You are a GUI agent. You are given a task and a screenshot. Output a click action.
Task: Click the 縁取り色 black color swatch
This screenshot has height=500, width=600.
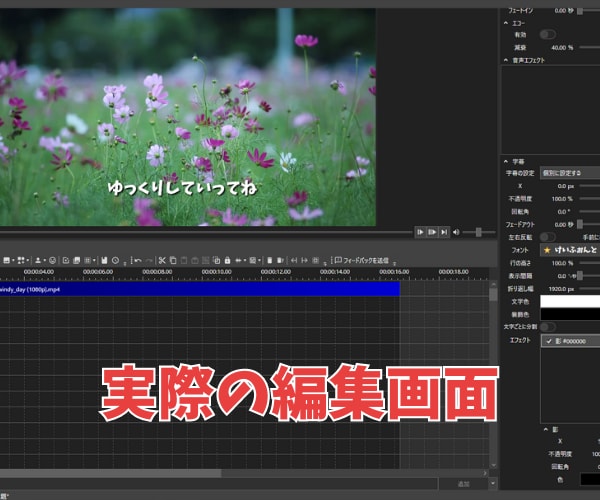pos(570,314)
